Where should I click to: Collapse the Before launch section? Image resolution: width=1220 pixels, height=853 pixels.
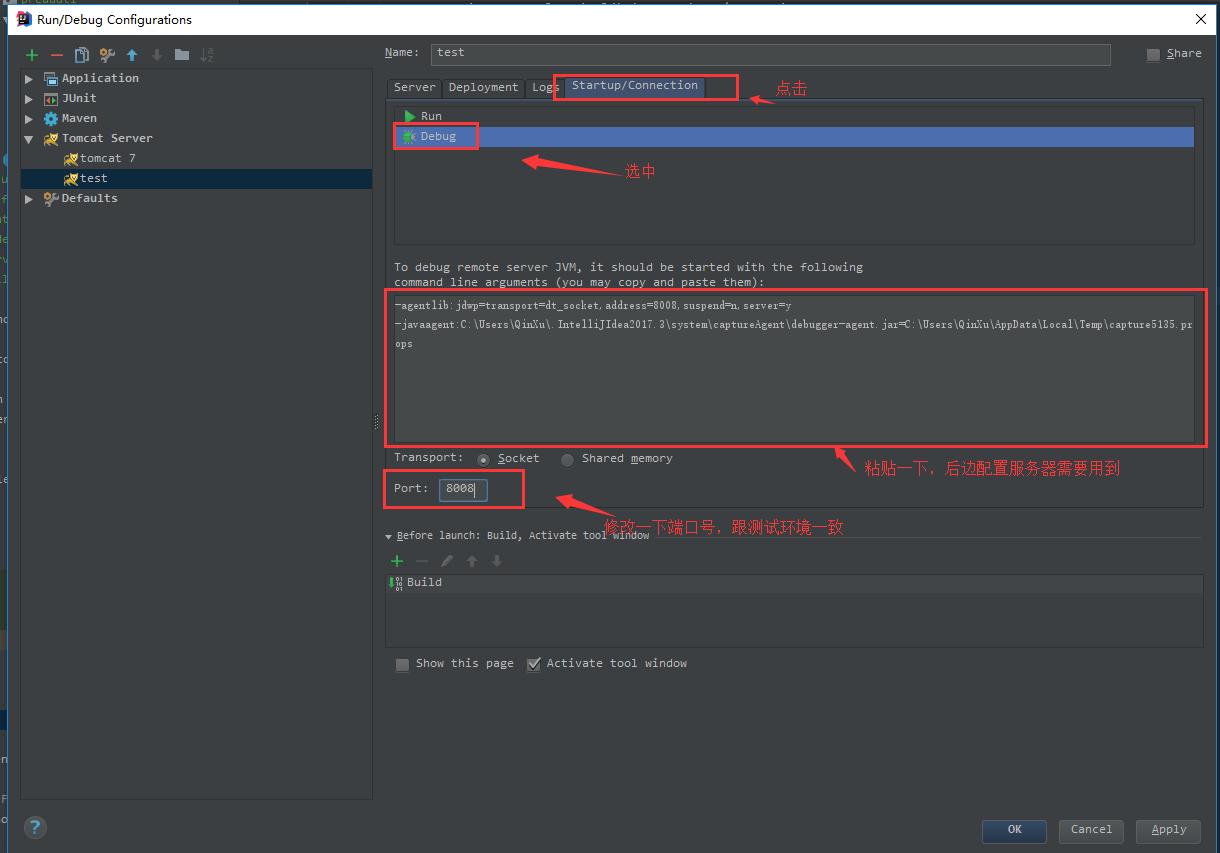tap(389, 537)
